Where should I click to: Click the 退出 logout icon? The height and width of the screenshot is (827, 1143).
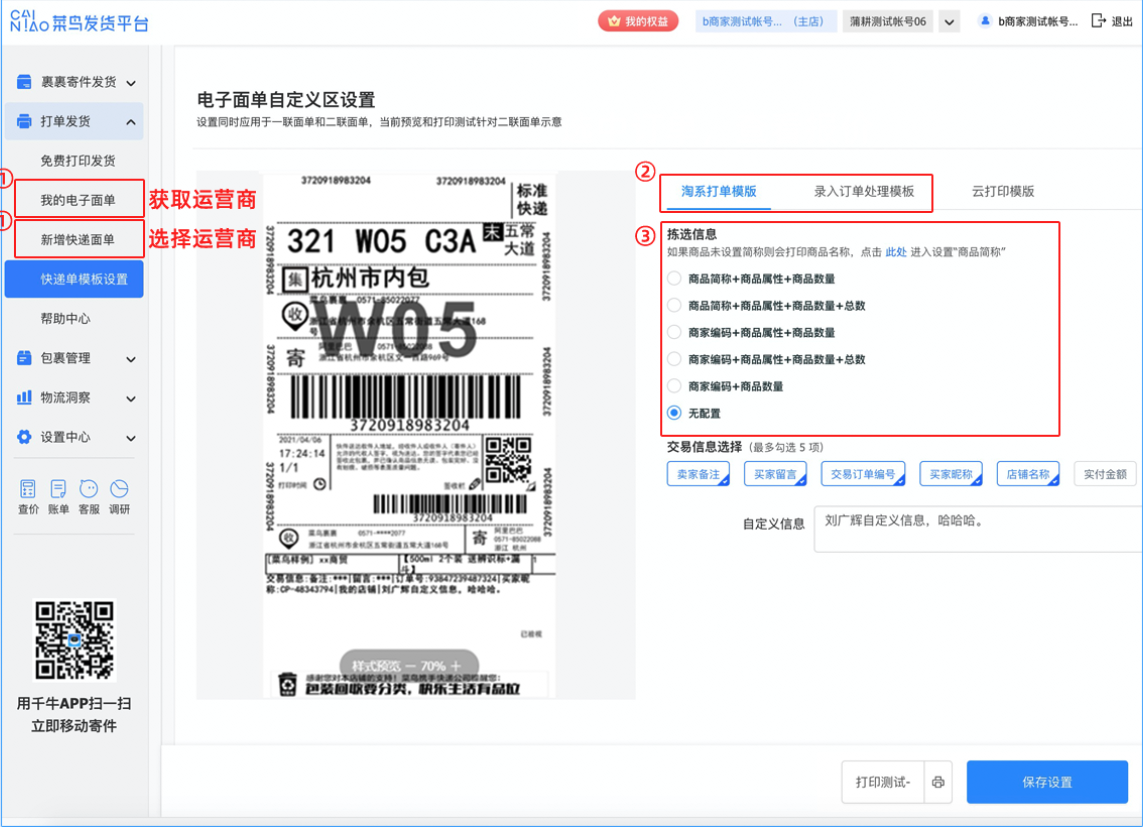[x=1098, y=21]
